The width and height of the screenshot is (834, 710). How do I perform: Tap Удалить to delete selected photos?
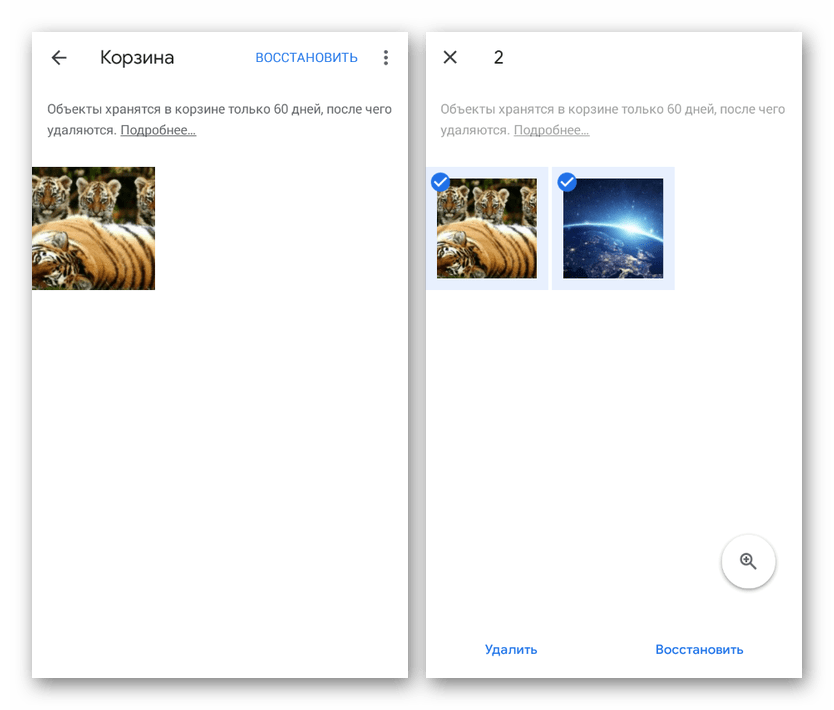[x=511, y=649]
